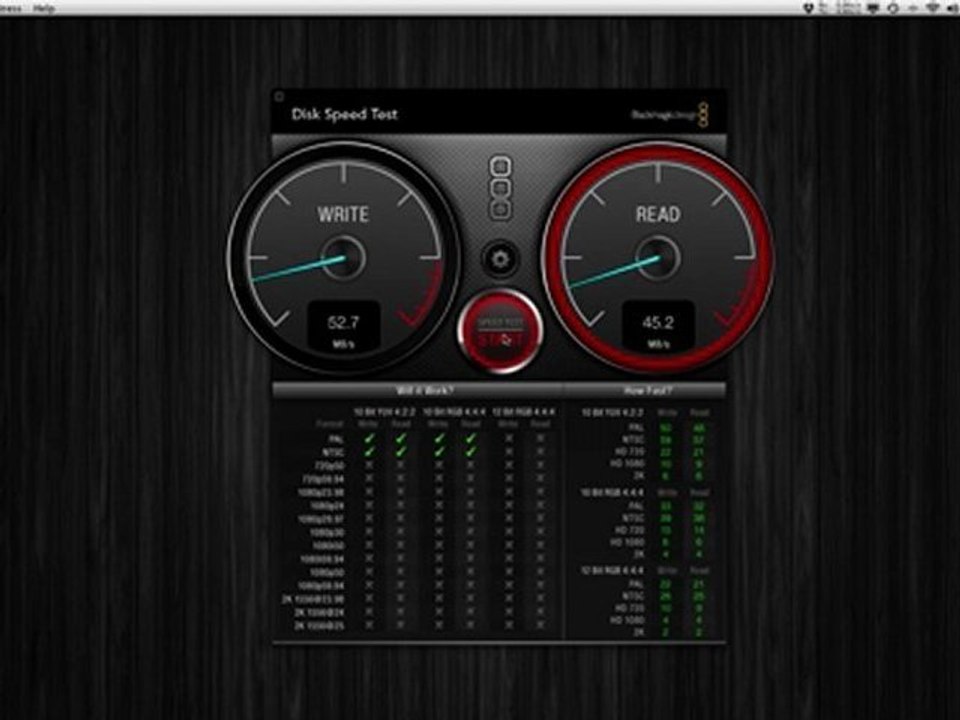The image size is (960, 720).
Task: Click 720p50 10 Bit YUV write cross mark
Action: coord(369,466)
